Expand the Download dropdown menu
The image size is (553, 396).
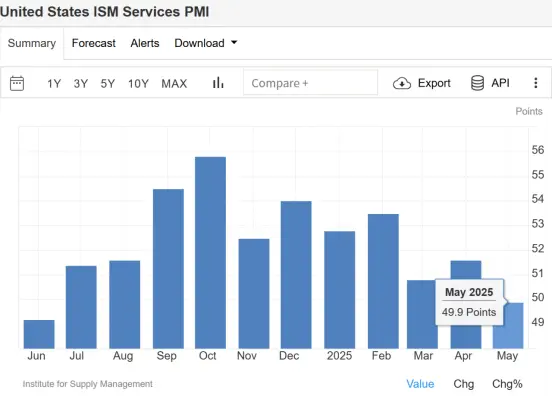206,43
